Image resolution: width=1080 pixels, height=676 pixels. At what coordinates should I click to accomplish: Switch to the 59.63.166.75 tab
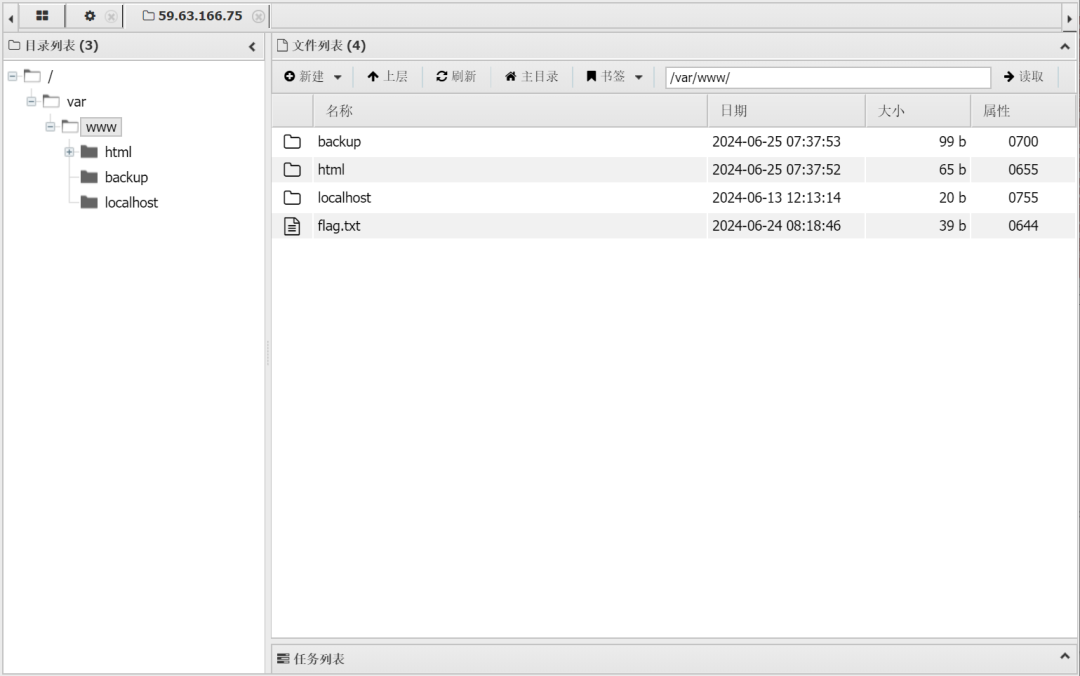click(x=193, y=16)
